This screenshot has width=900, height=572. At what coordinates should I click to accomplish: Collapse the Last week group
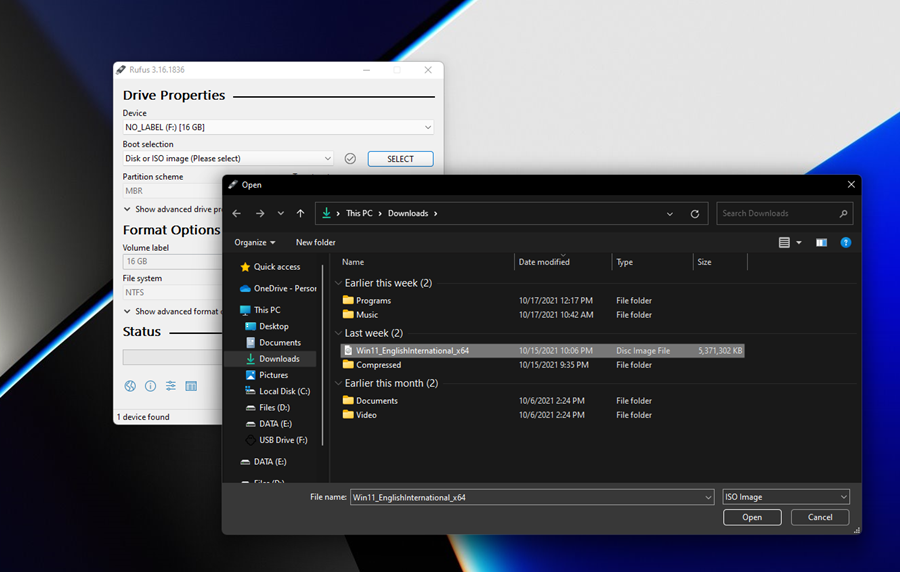pyautogui.click(x=339, y=333)
